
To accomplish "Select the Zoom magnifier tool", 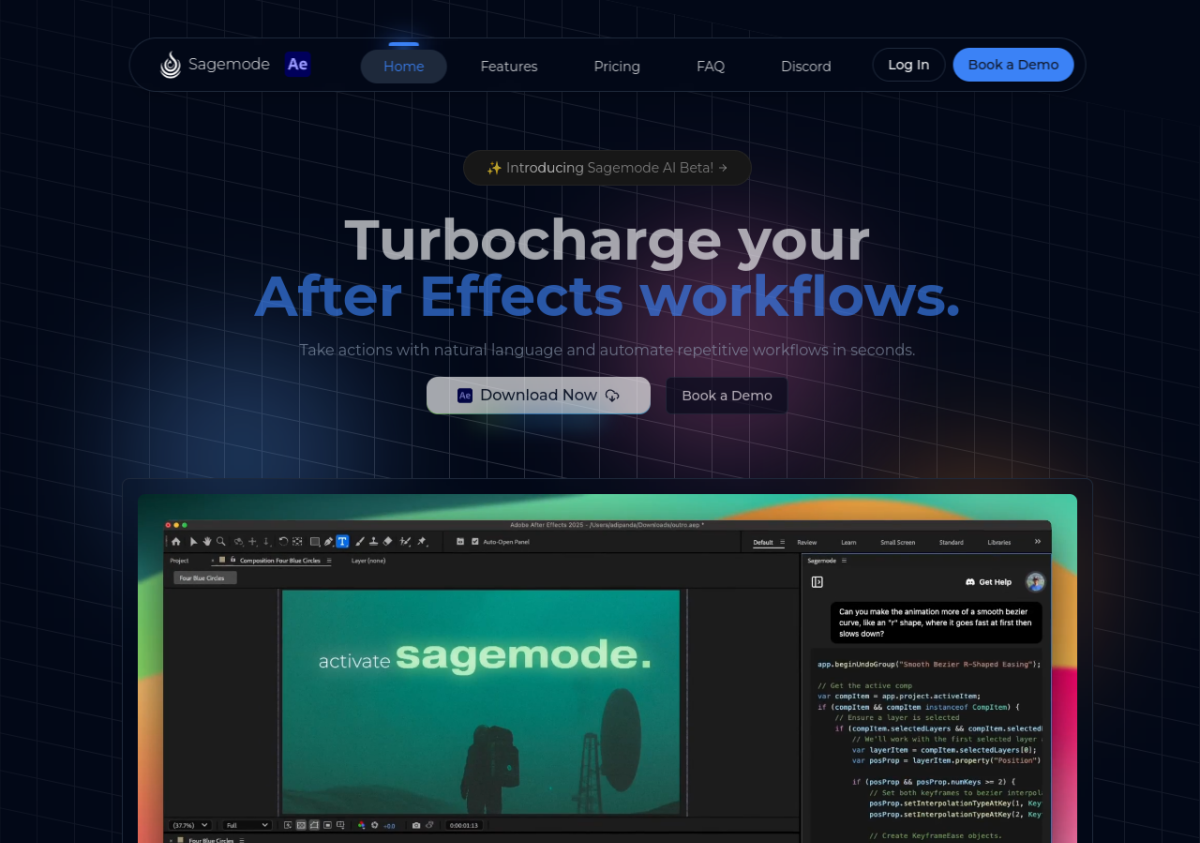I will [x=221, y=542].
